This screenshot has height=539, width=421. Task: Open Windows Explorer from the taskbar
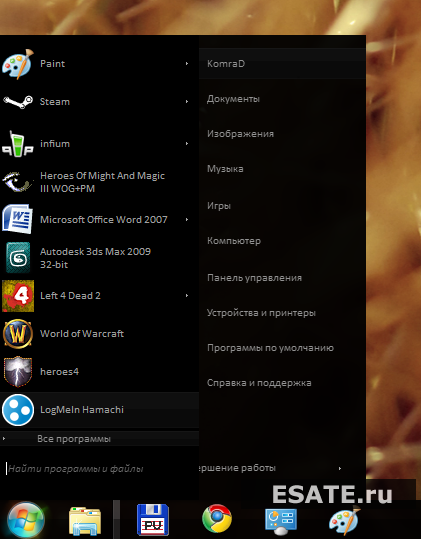click(85, 521)
